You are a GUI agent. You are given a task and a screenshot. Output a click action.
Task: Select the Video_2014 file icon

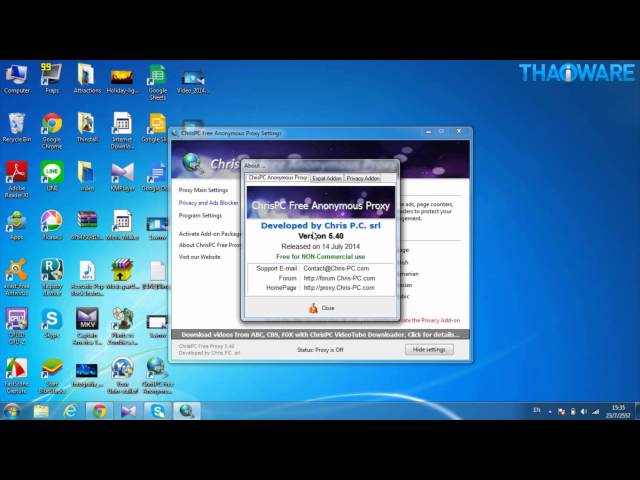click(x=193, y=80)
